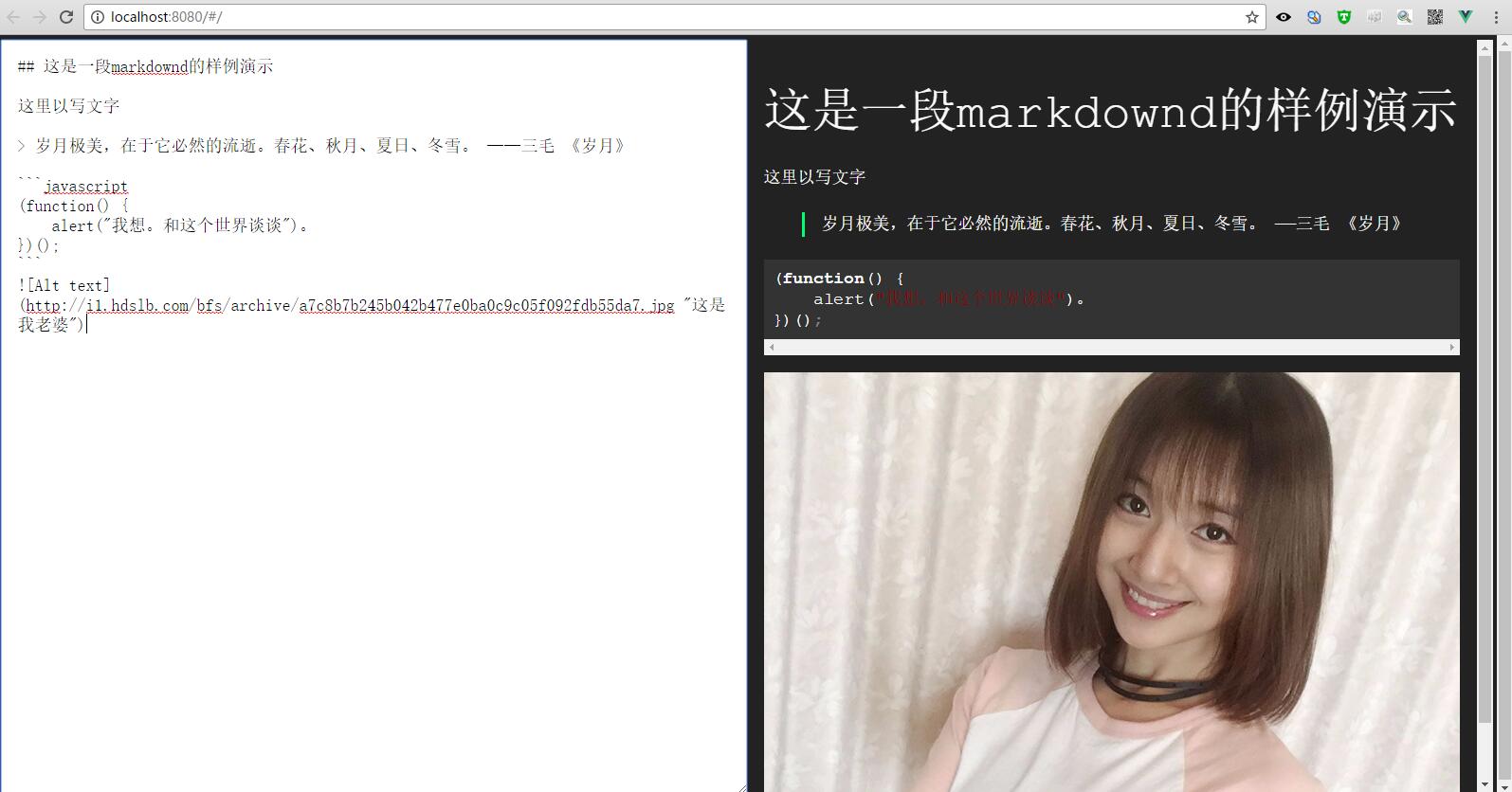1512x792 pixels.
Task: Click the editor alert("我想。和这个世界谈谈") line
Action: coord(180,226)
